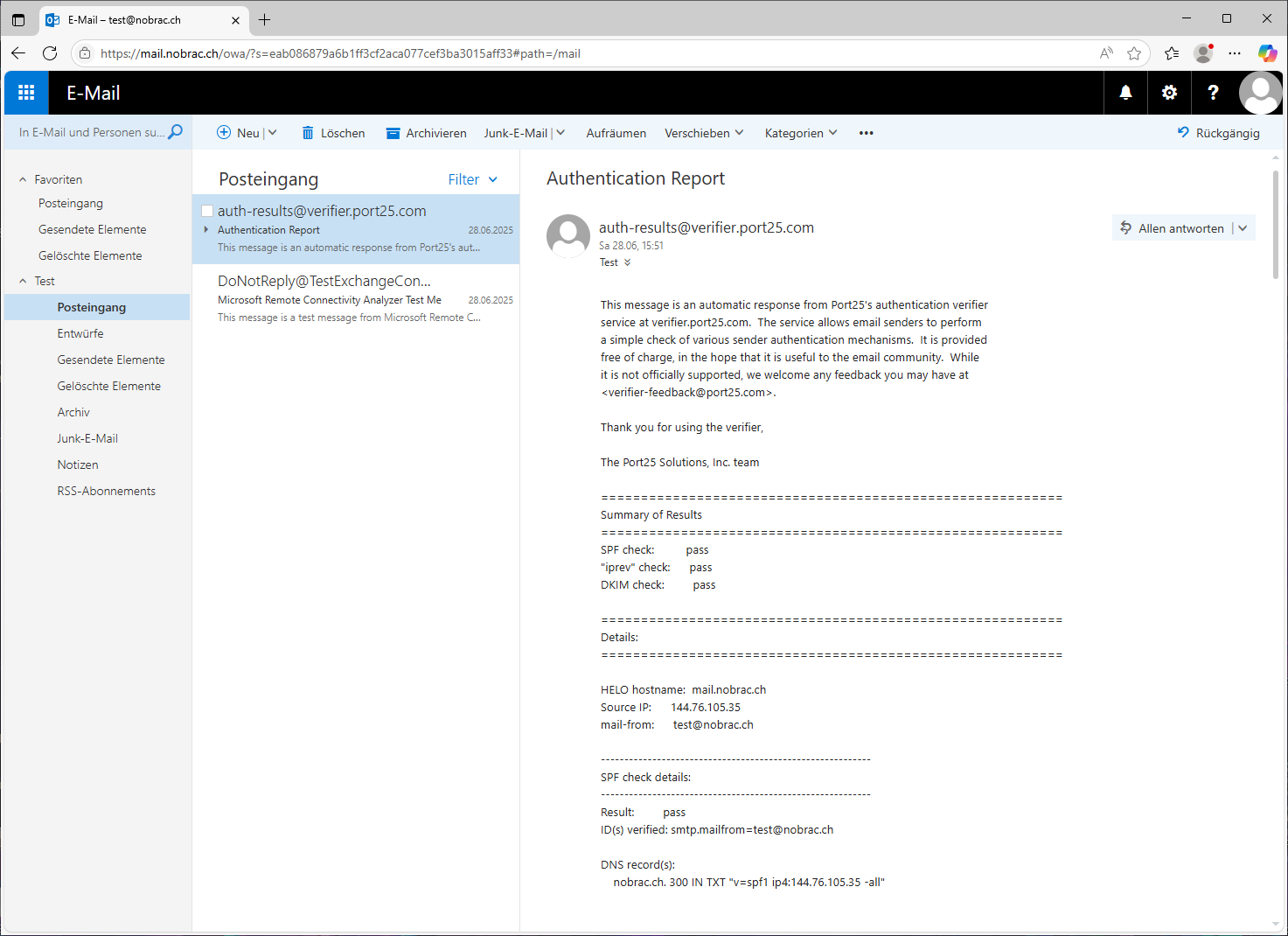Add page to favorites star icon
Screen dimensions: 1288x936
pos(1134,53)
